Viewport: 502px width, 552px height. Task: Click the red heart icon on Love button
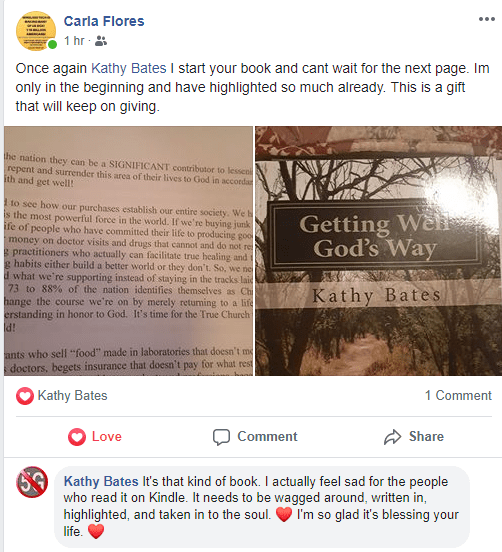[77, 437]
